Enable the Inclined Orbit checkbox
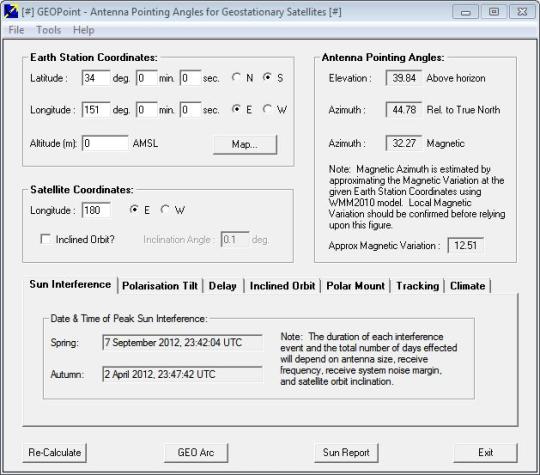 point(45,239)
